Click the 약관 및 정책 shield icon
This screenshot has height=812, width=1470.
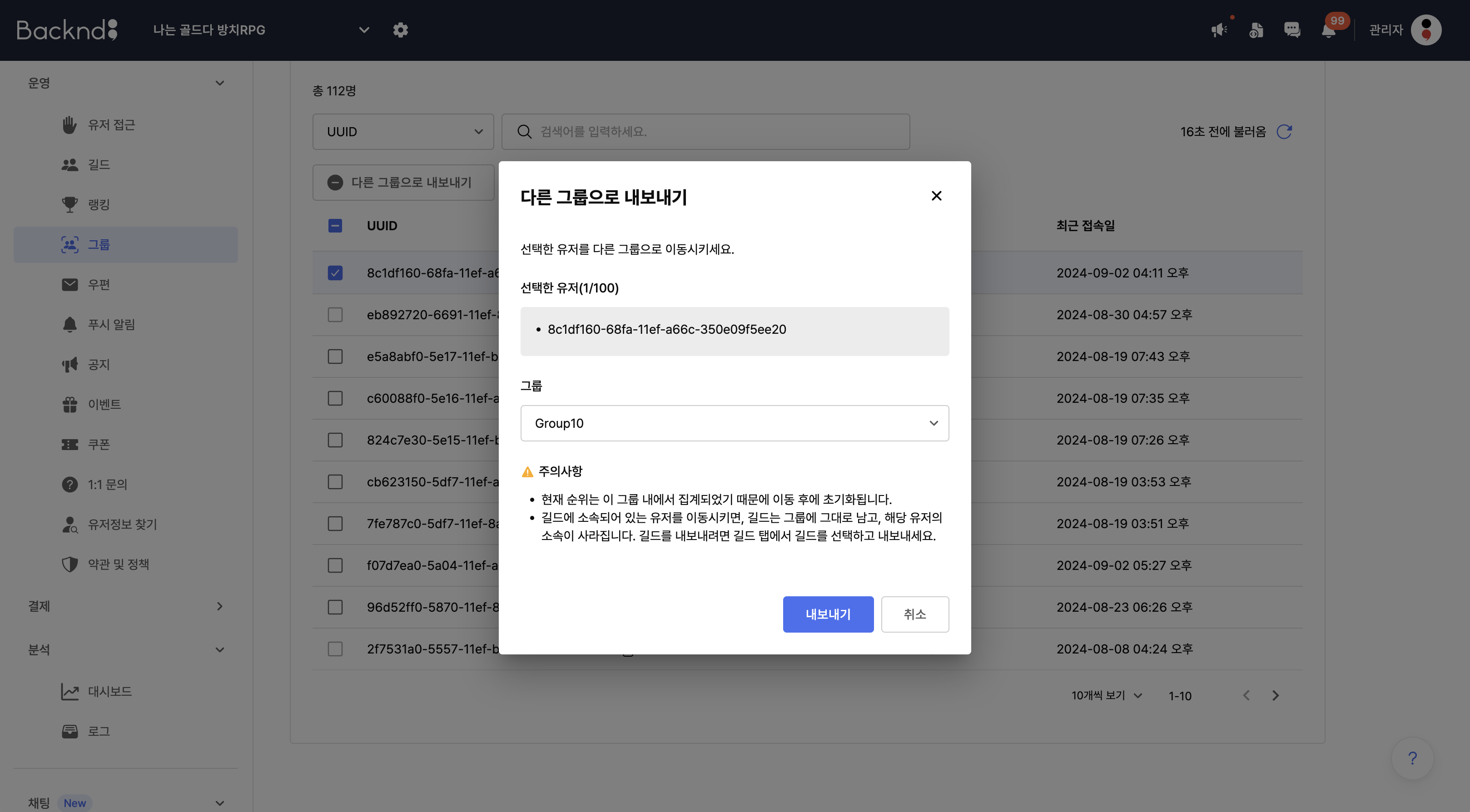(x=70, y=564)
